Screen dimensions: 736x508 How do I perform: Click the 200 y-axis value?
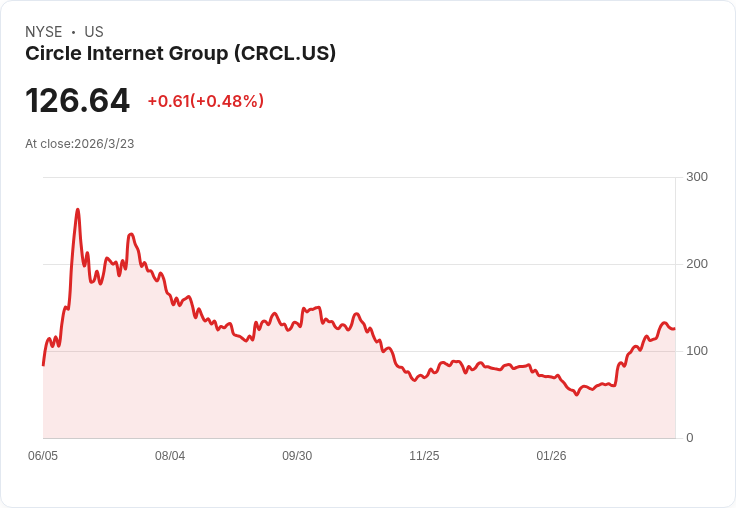[x=697, y=264]
